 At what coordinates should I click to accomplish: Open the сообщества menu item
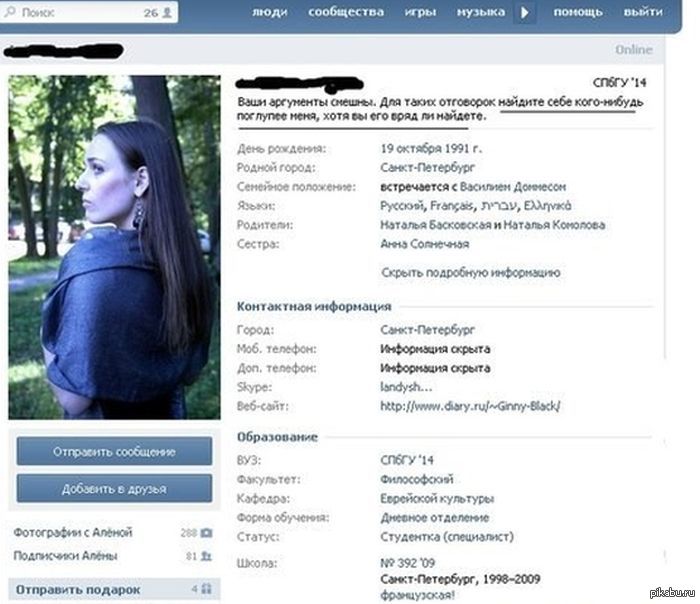click(x=346, y=12)
